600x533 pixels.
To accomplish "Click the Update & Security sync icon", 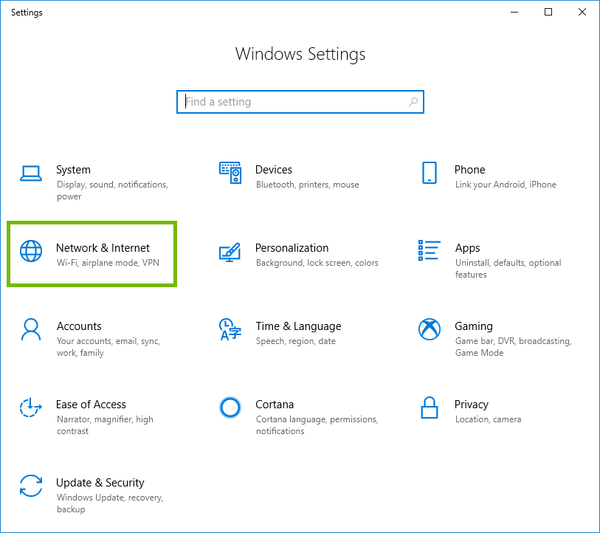I will (x=31, y=486).
